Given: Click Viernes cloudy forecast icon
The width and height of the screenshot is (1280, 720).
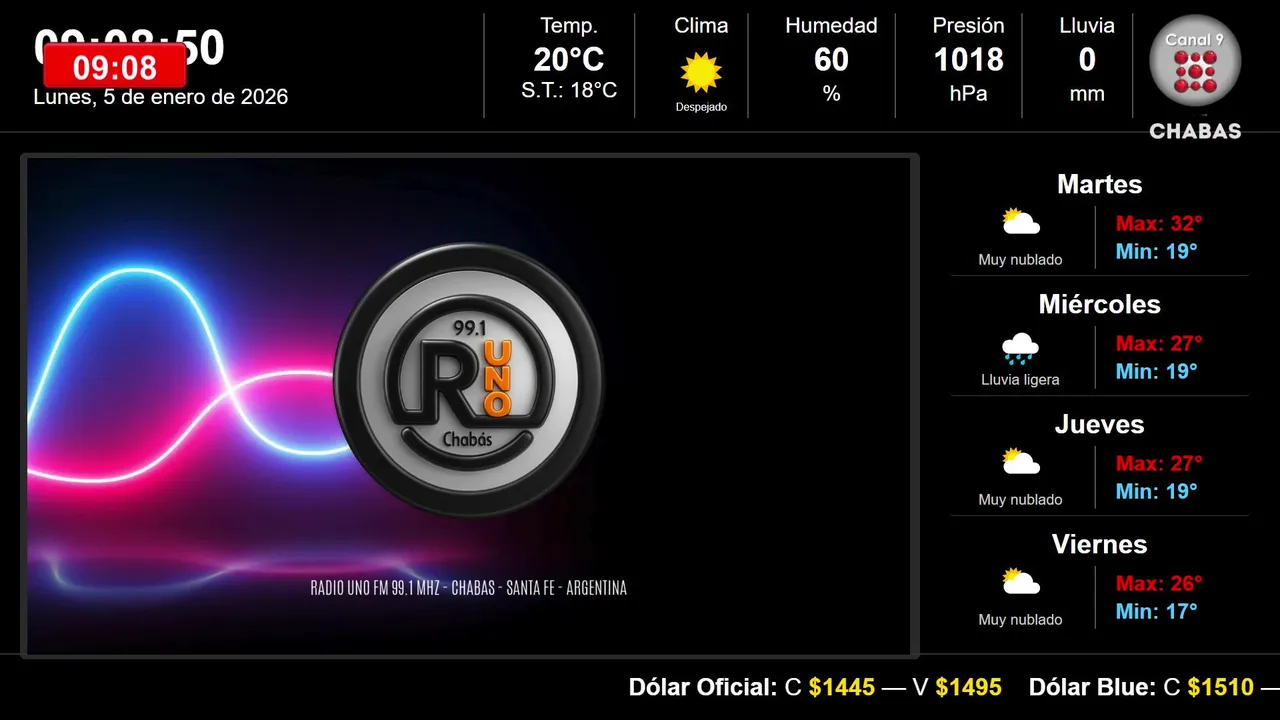Looking at the screenshot, I should click(1021, 581).
